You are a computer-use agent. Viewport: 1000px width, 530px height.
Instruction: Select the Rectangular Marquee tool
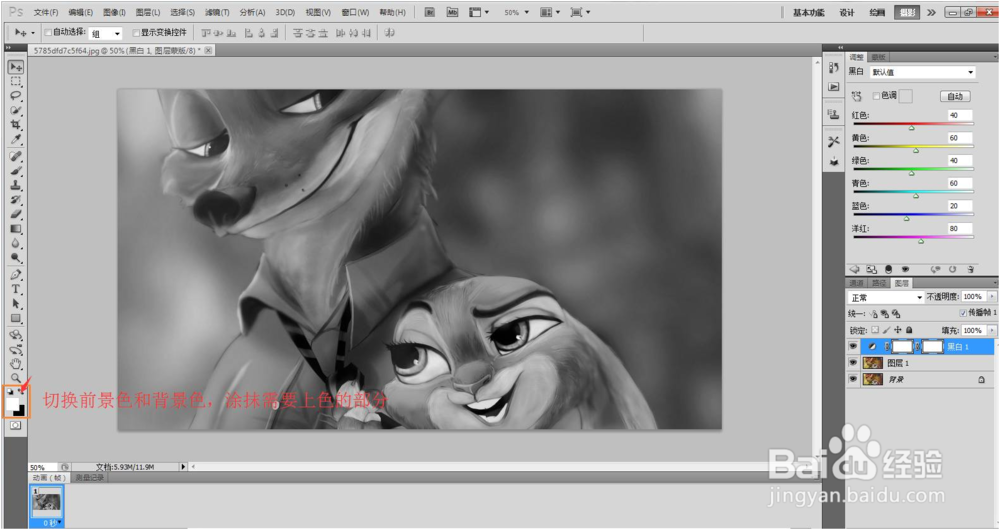coord(16,82)
